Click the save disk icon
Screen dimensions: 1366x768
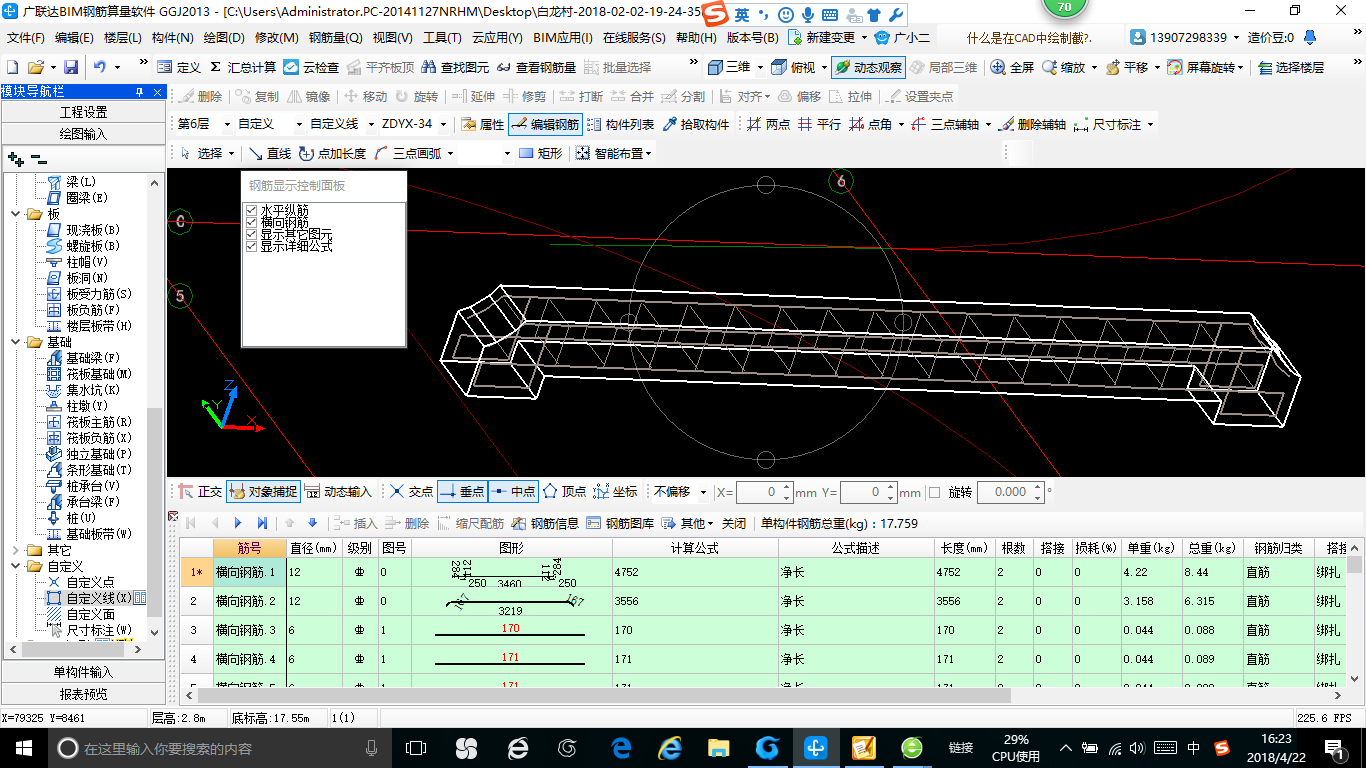tap(71, 67)
